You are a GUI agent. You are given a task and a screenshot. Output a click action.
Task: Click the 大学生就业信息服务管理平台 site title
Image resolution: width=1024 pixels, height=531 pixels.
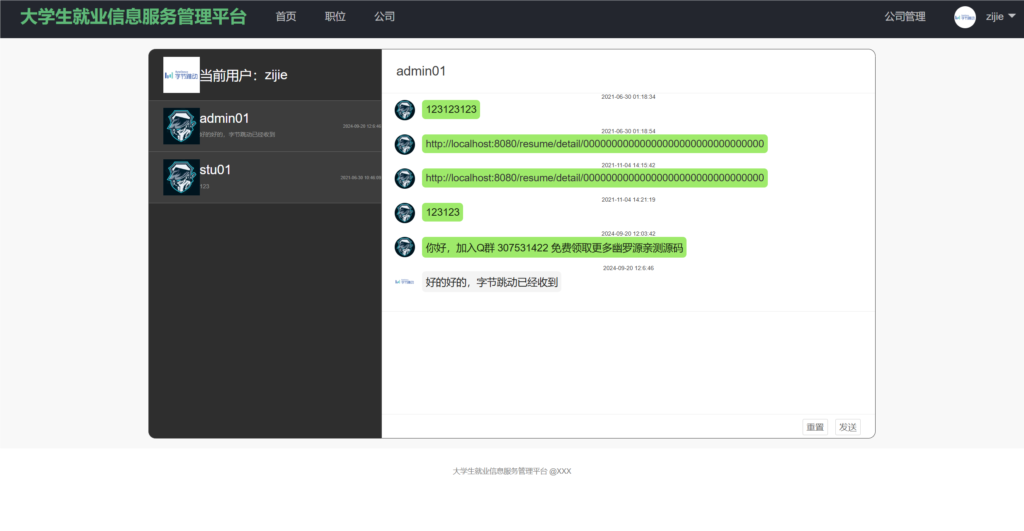(133, 17)
